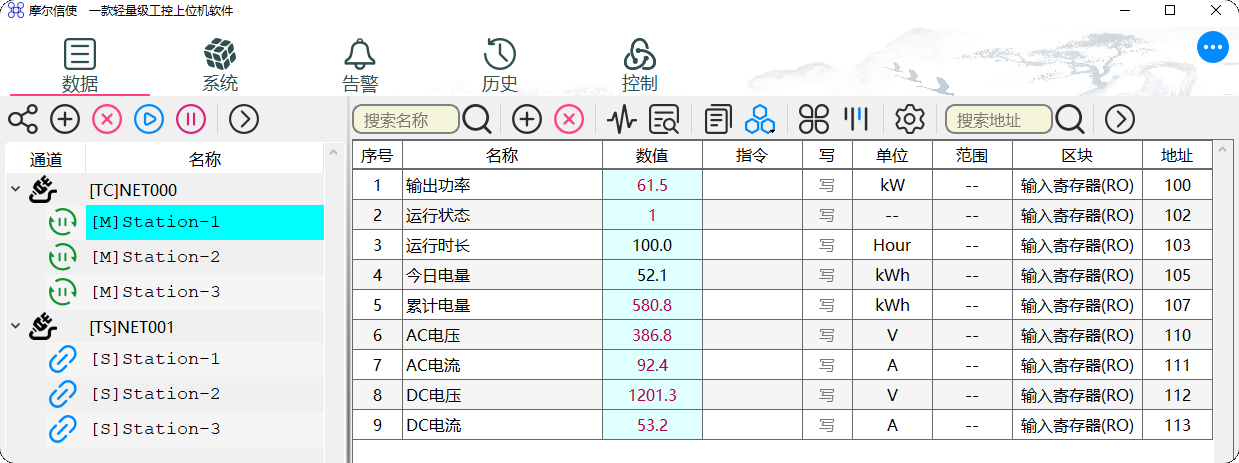The image size is (1239, 463).
Task: Click the 地址 column header
Action: click(x=1177, y=155)
